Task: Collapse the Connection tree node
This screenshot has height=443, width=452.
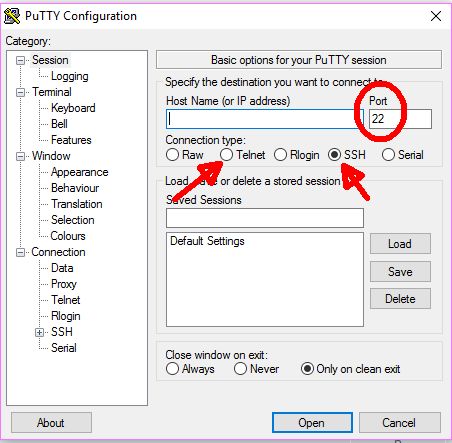Action: 20,252
